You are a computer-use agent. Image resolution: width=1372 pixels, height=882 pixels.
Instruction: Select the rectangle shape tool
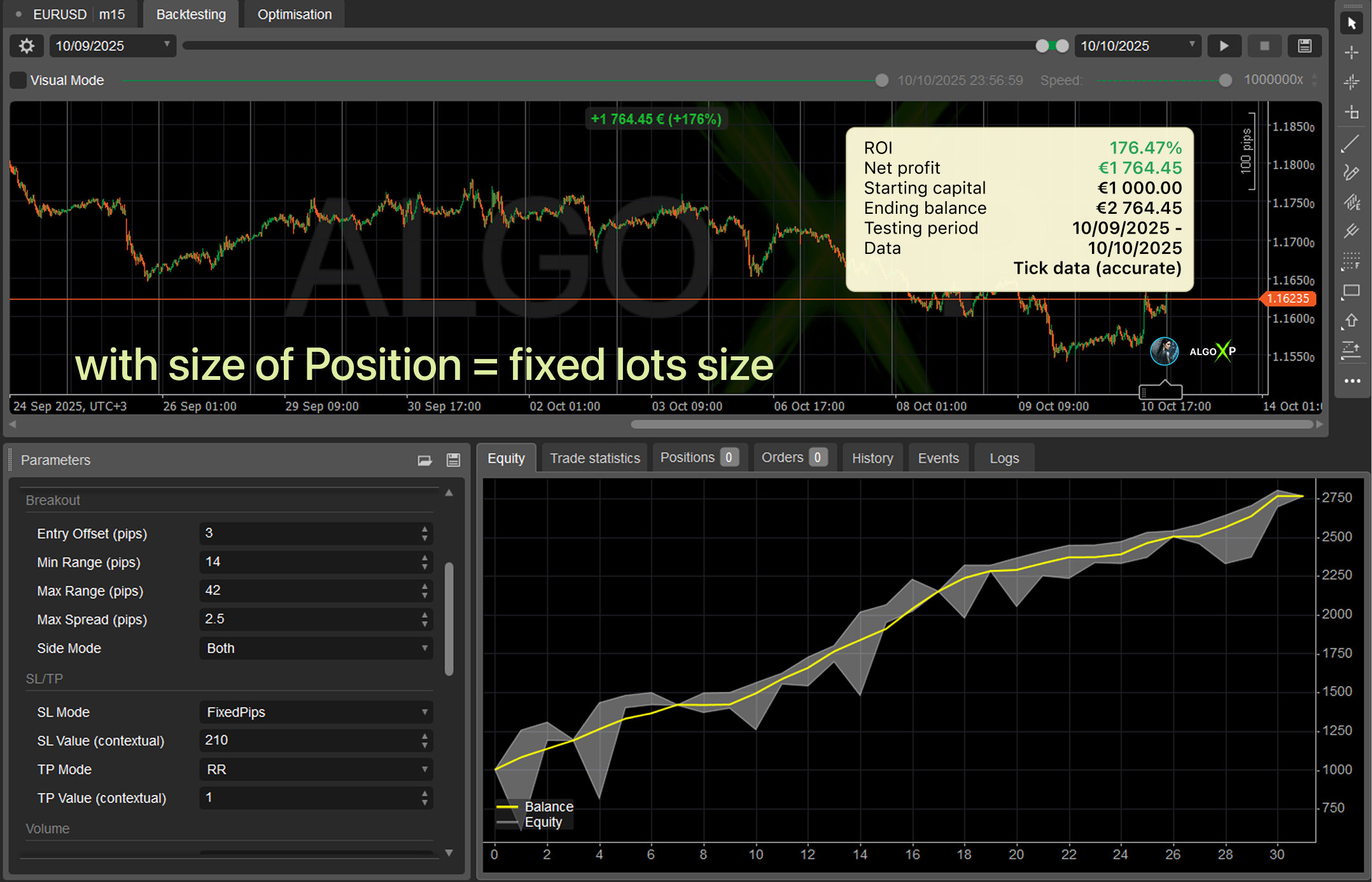[1351, 291]
